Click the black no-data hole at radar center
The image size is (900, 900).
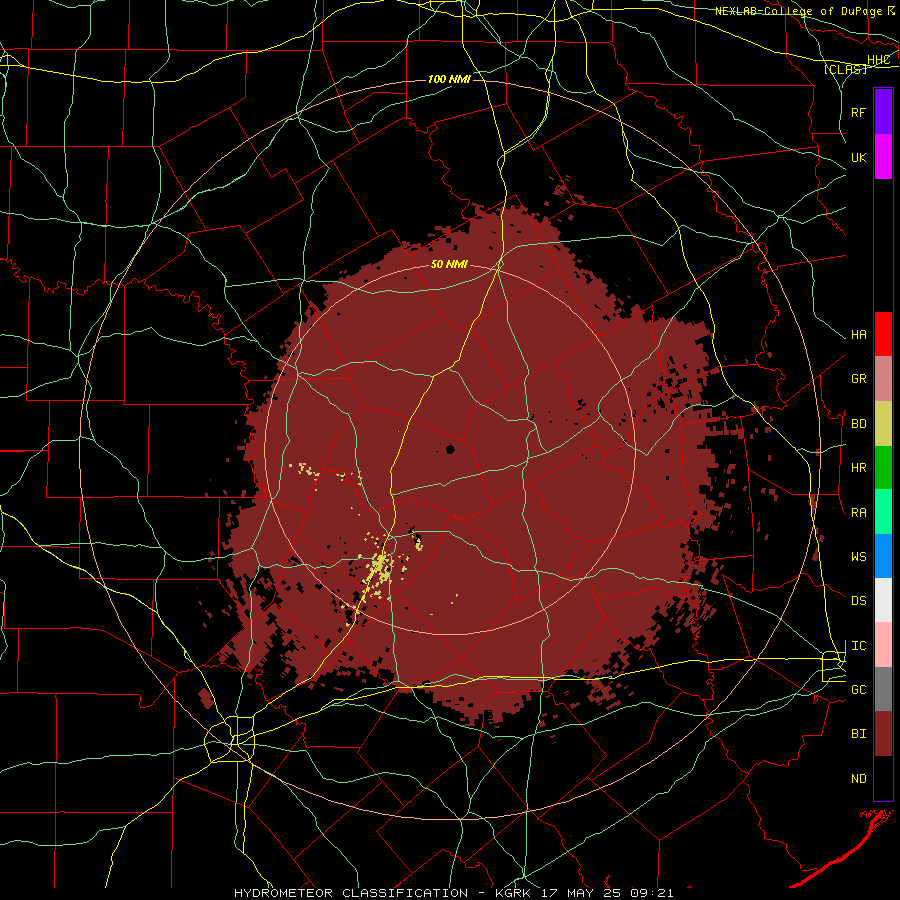(450, 449)
